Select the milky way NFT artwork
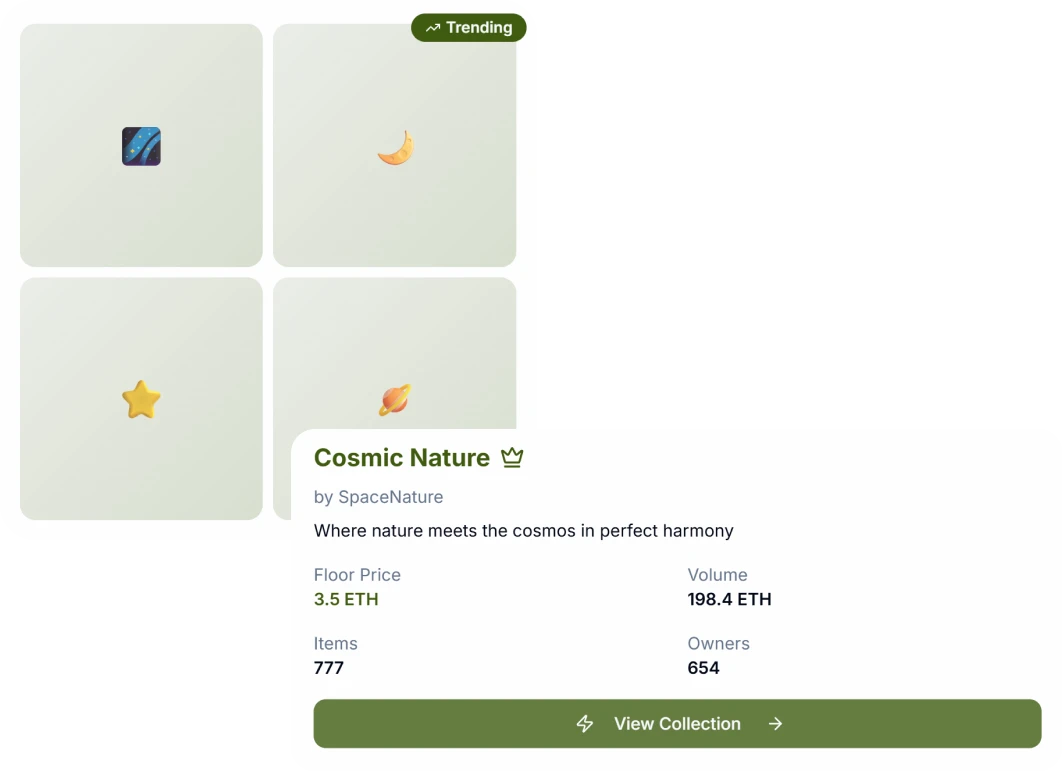The width and height of the screenshot is (1062, 771). (x=140, y=145)
